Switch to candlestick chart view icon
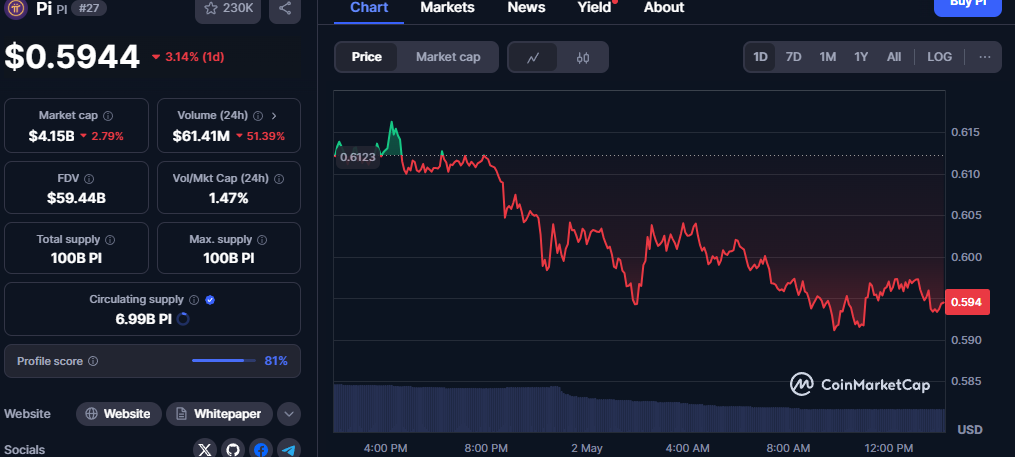This screenshot has width=1015, height=457. pos(583,58)
